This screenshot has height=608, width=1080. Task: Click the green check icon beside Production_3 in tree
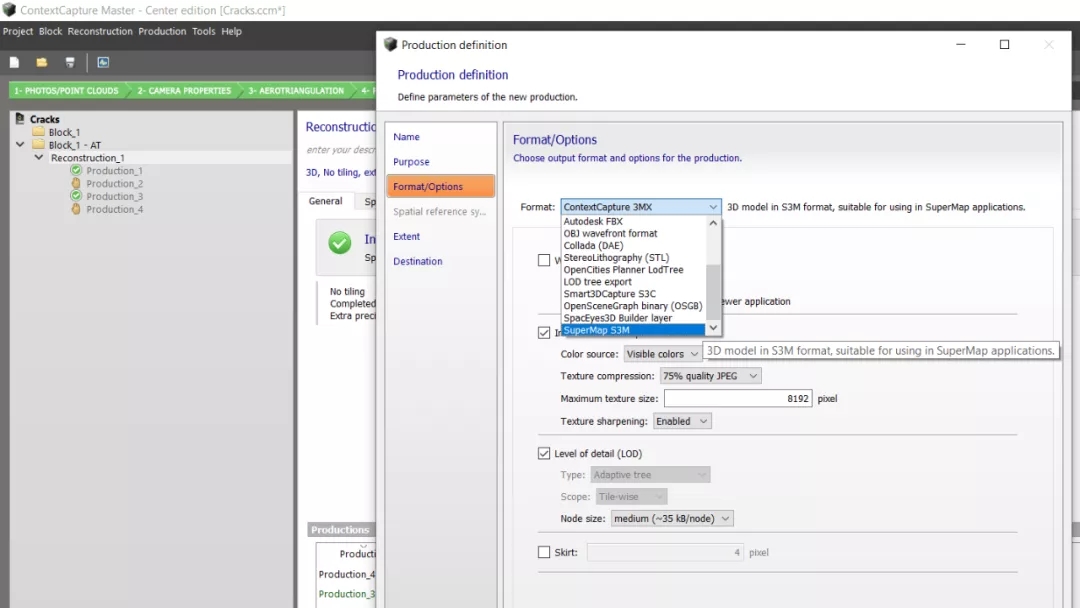[76, 196]
